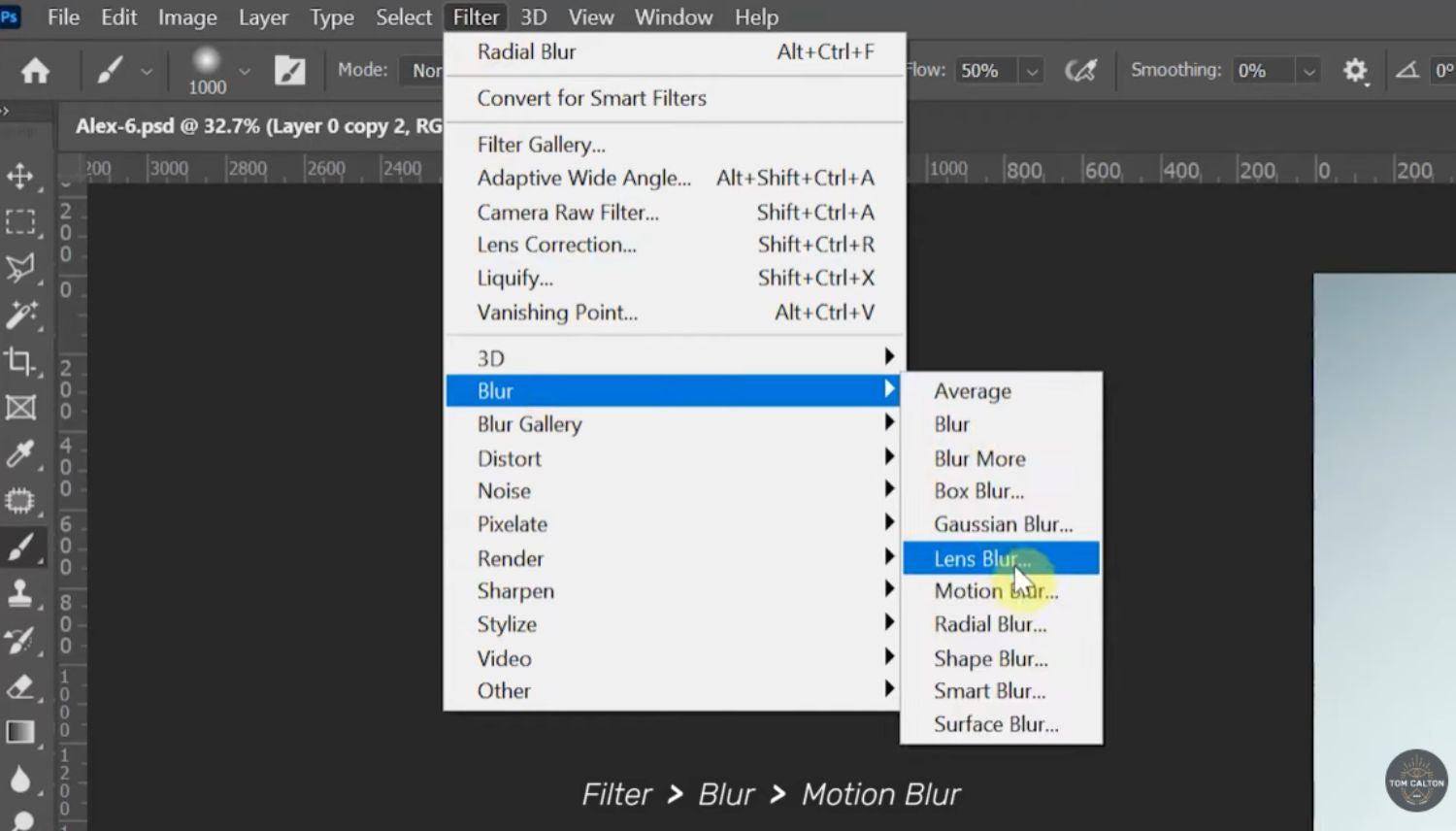Expand the 3D filter submenu

[x=674, y=358]
